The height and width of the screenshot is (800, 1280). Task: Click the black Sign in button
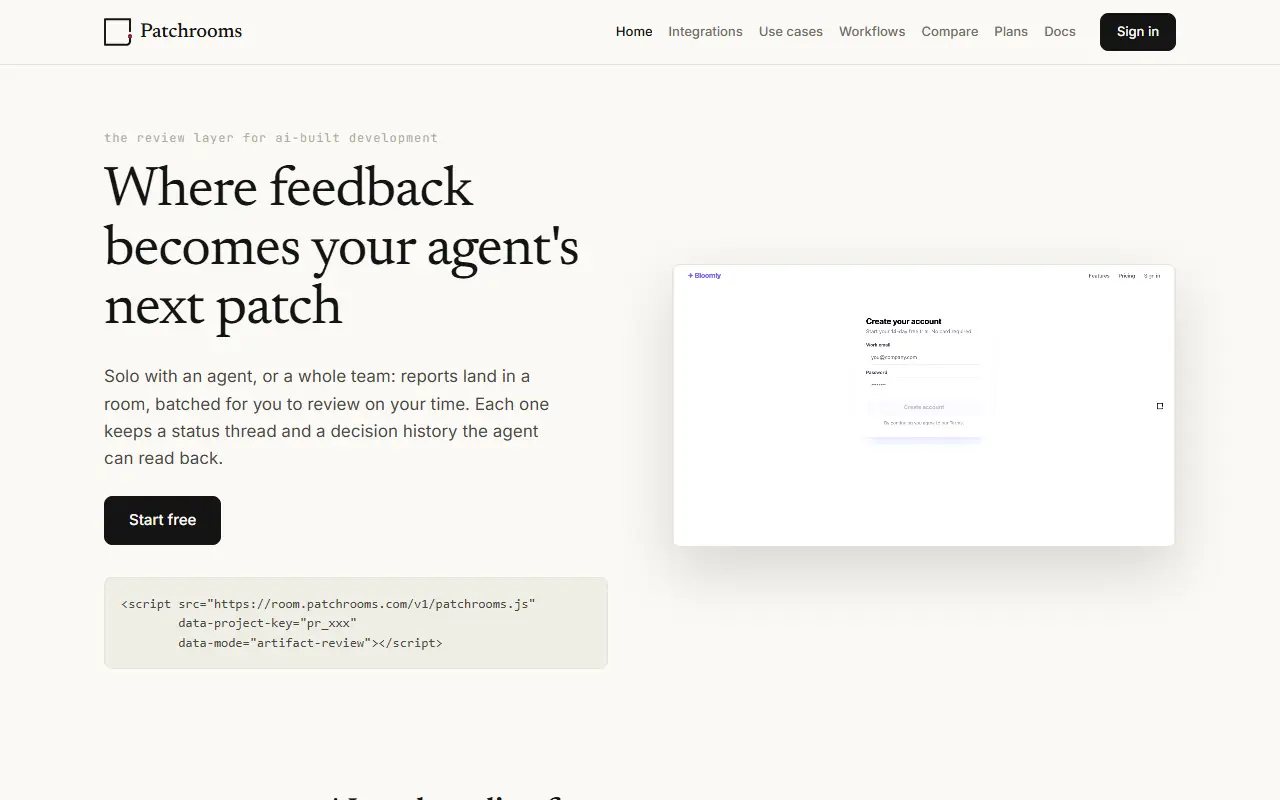1138,32
